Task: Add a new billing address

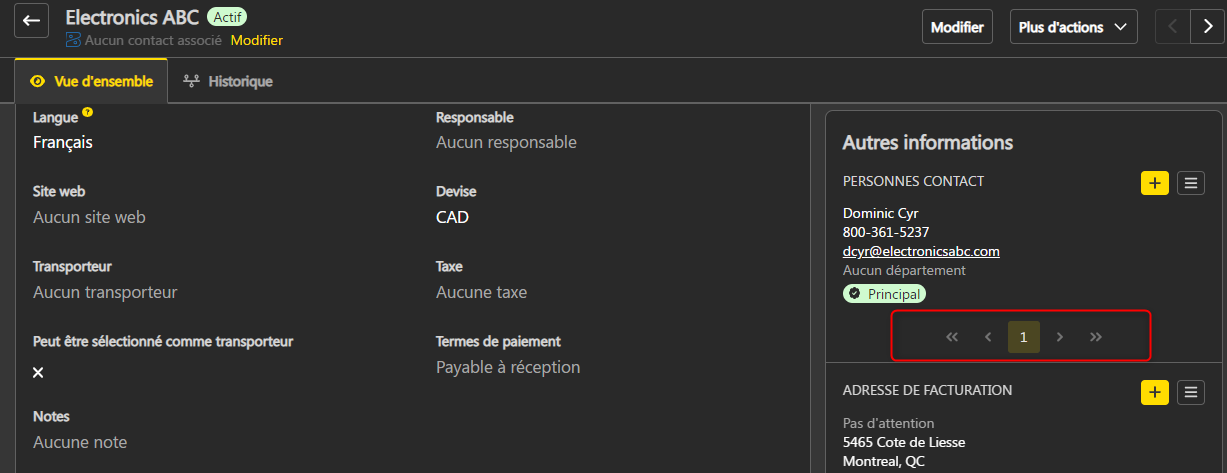Action: [x=1154, y=392]
